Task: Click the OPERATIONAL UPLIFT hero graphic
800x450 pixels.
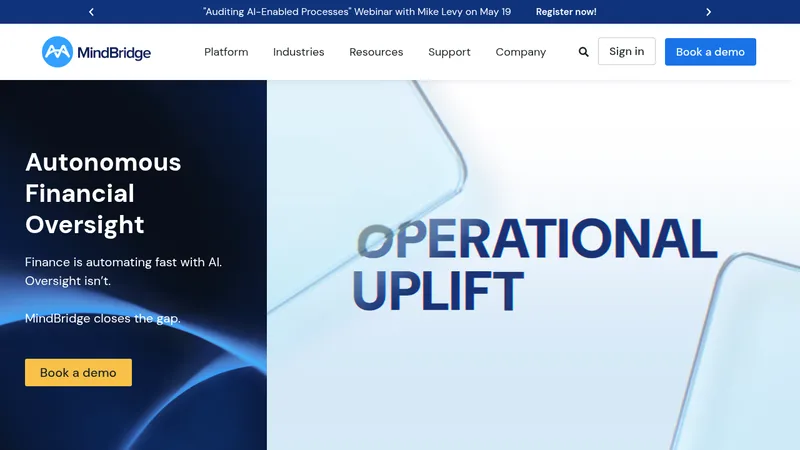Action: click(x=535, y=264)
